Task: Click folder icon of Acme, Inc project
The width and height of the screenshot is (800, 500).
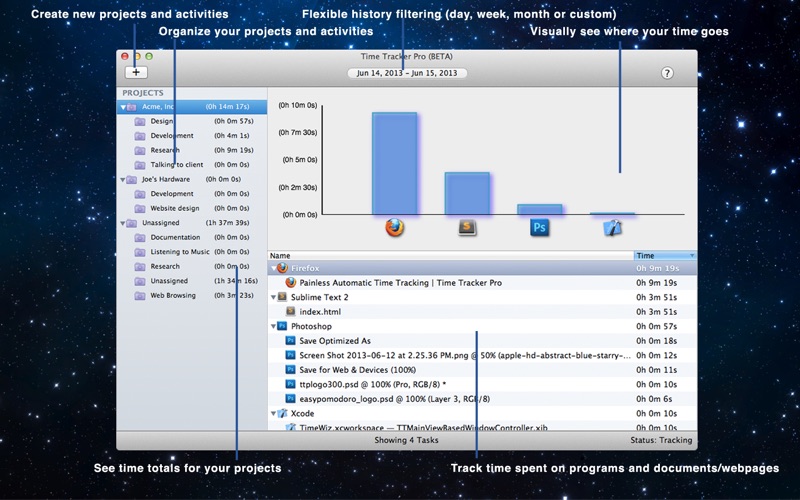Action: pyautogui.click(x=132, y=107)
